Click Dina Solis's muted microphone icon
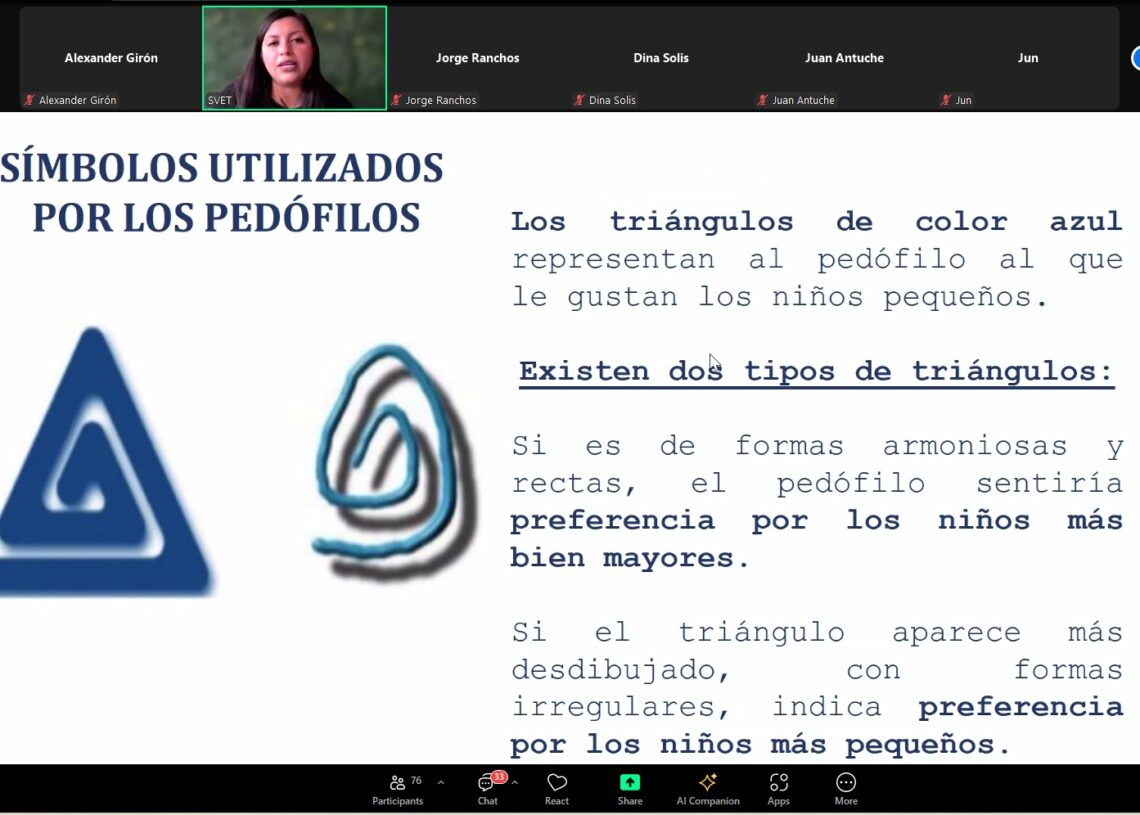Image resolution: width=1140 pixels, height=815 pixels. click(580, 100)
